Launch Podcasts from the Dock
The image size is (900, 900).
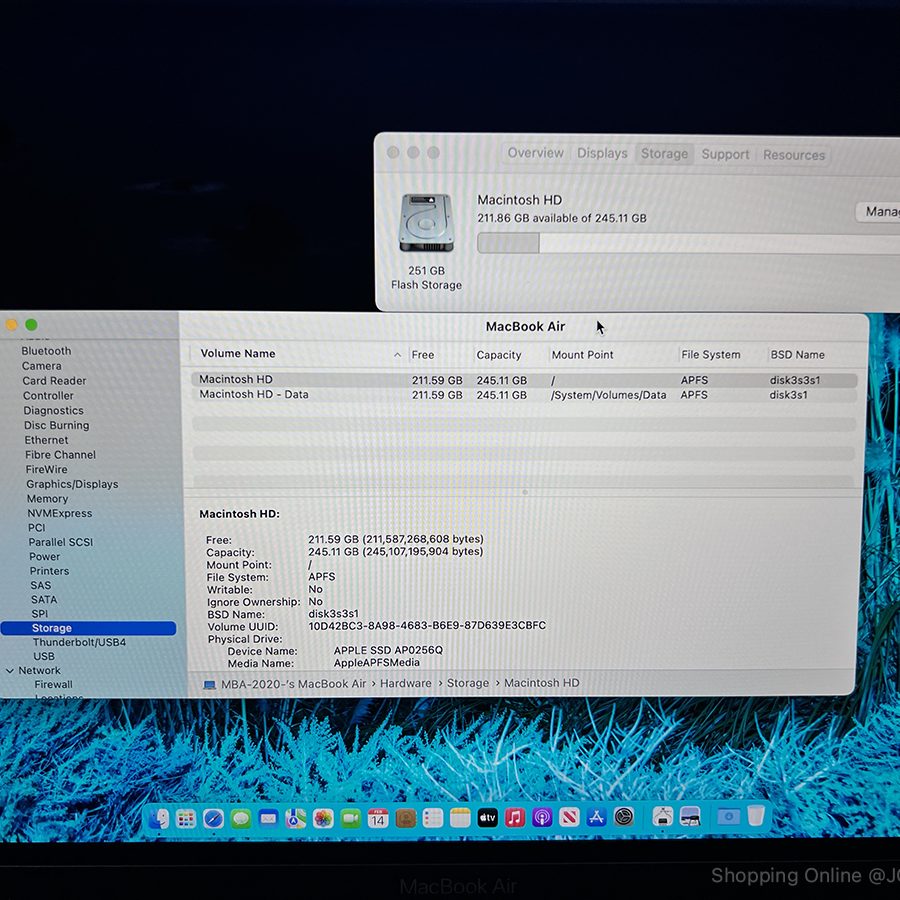(542, 817)
